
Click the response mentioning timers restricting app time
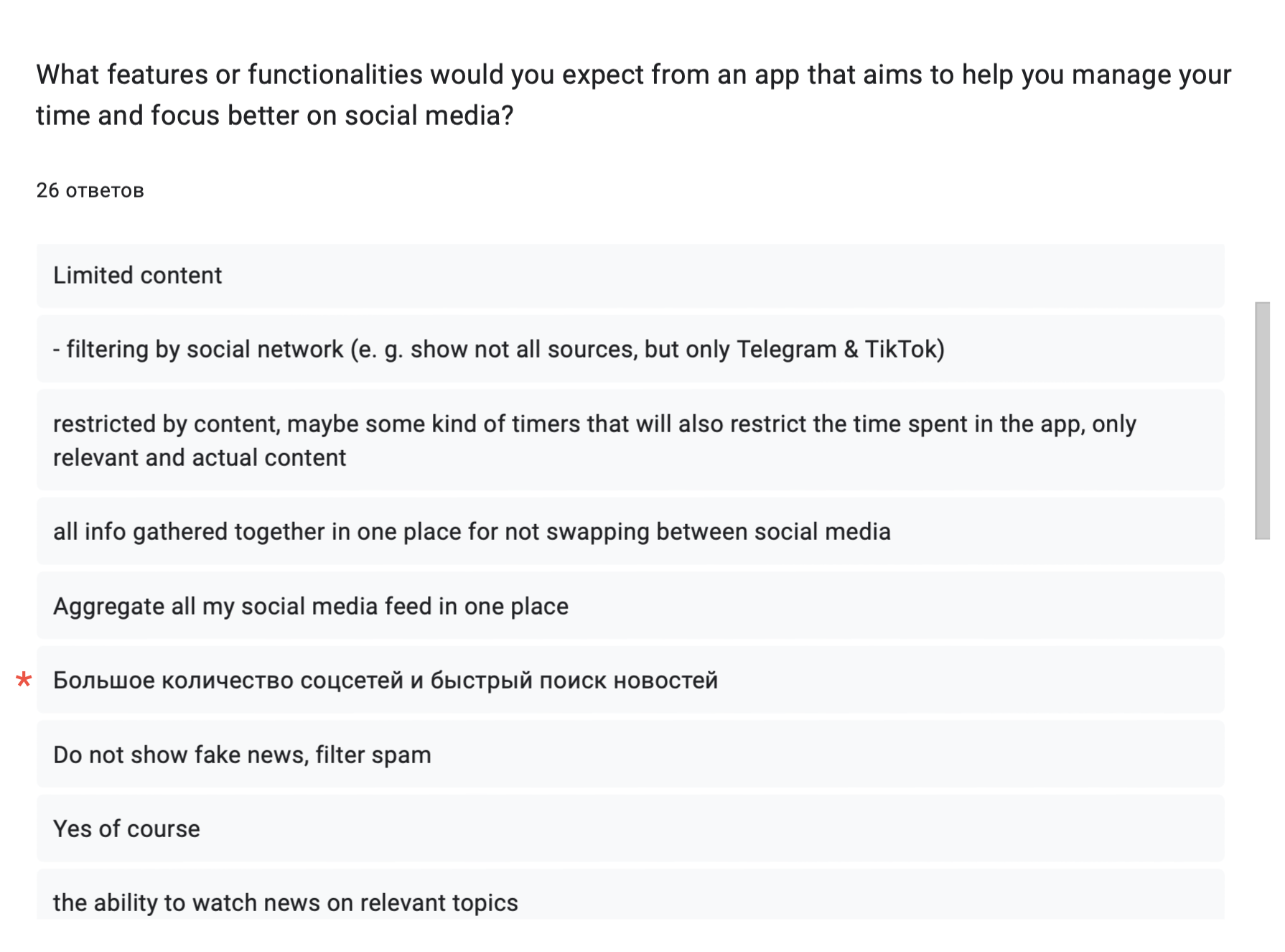(594, 424)
